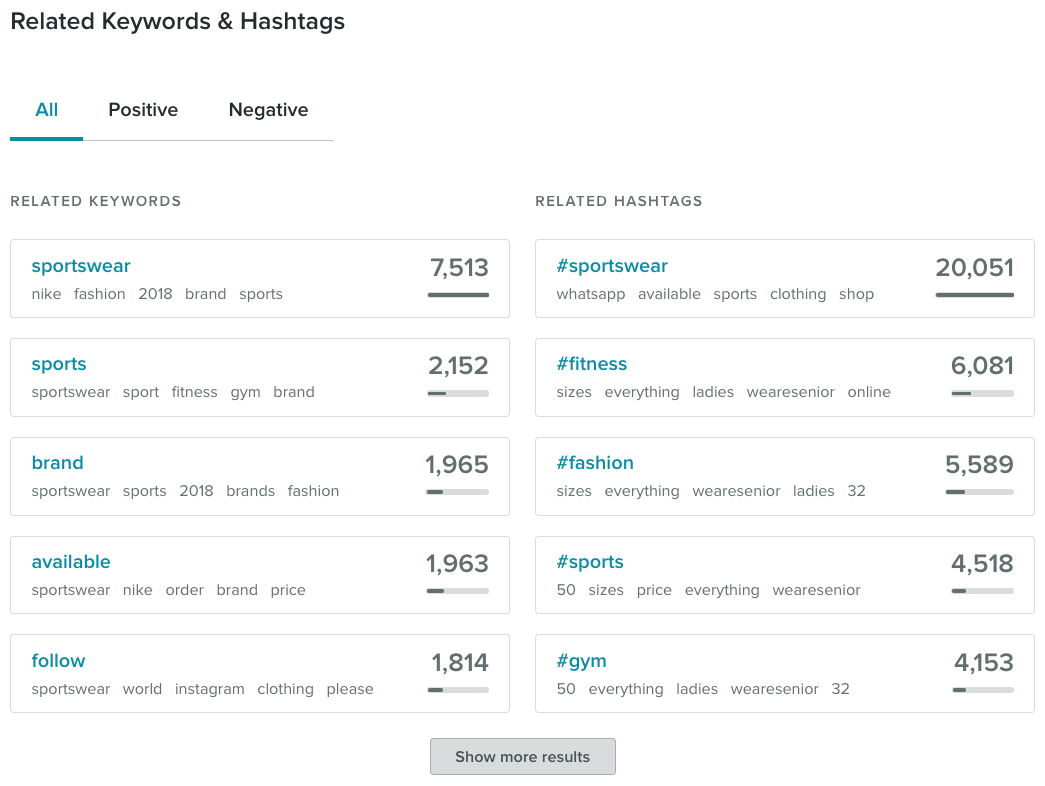Click the 2,152 mention count
This screenshot has width=1045, height=786.
458,366
